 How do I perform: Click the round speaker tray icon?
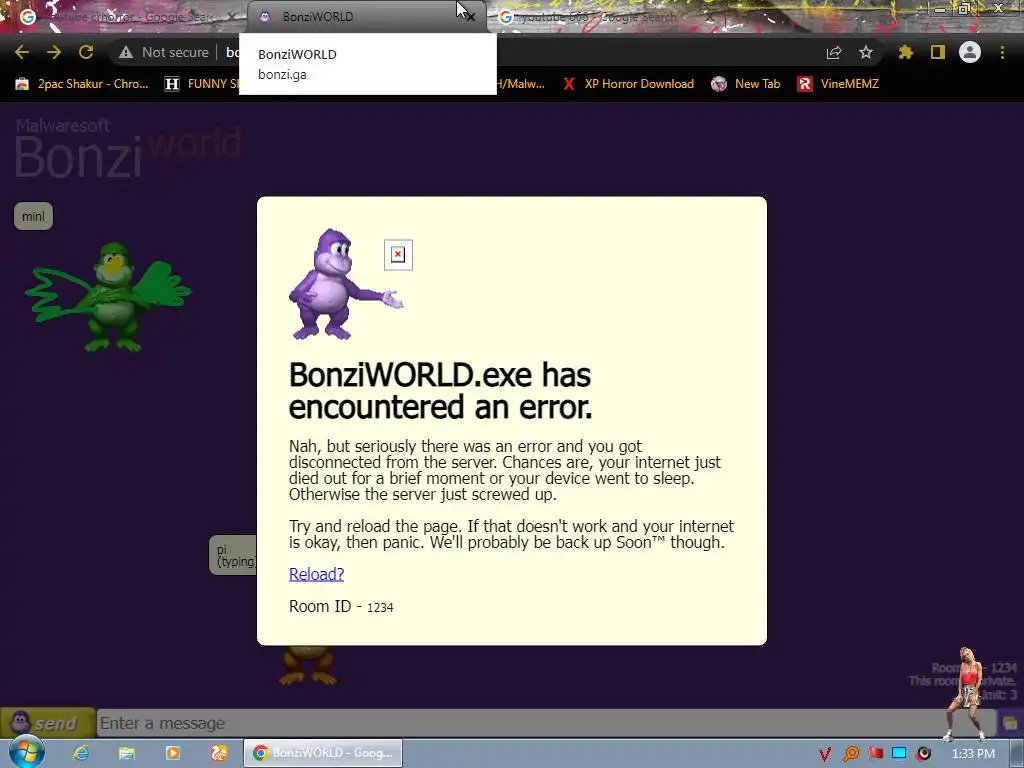[x=923, y=754]
